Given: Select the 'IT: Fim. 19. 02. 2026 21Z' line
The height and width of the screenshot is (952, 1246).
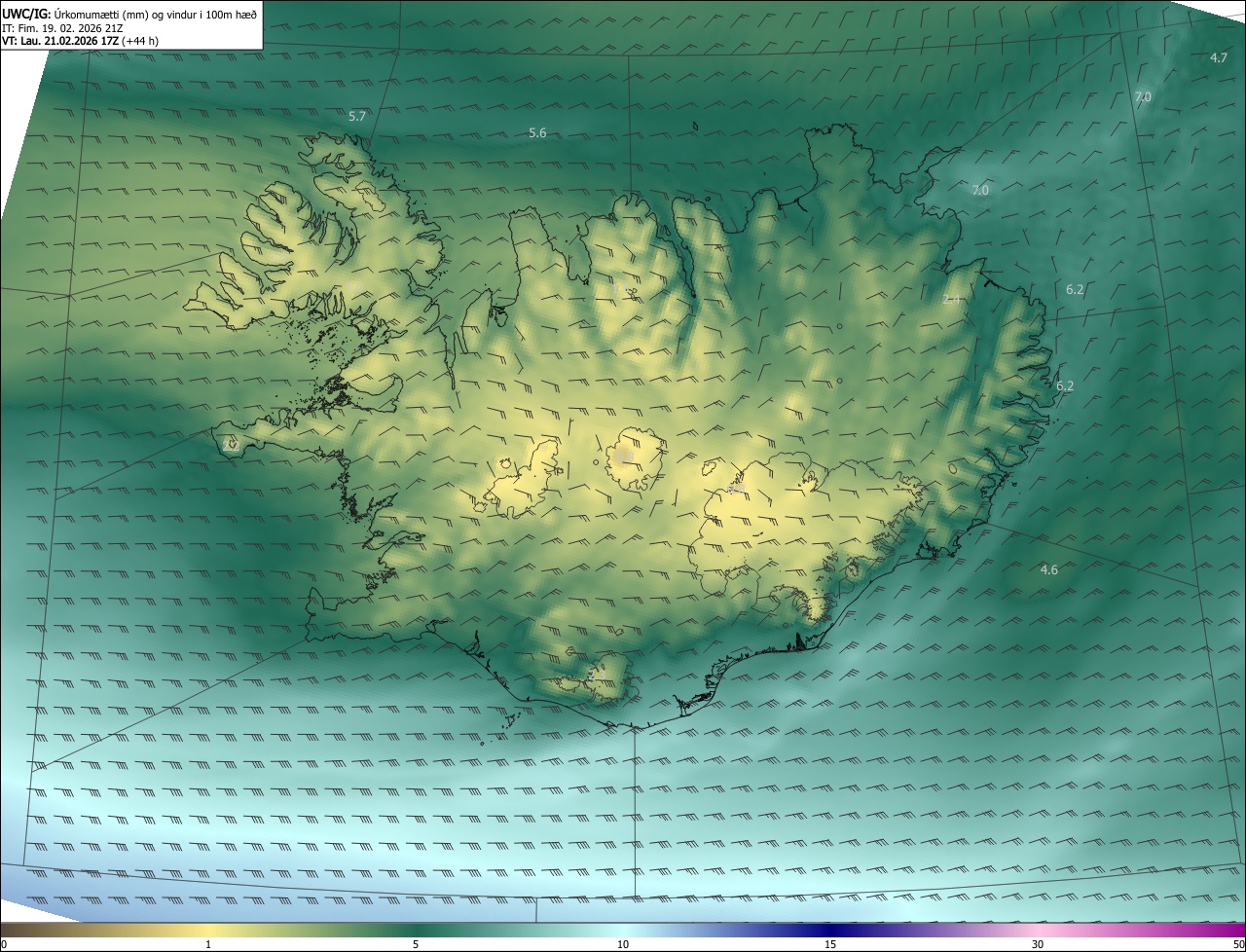Looking at the screenshot, I should [62, 28].
